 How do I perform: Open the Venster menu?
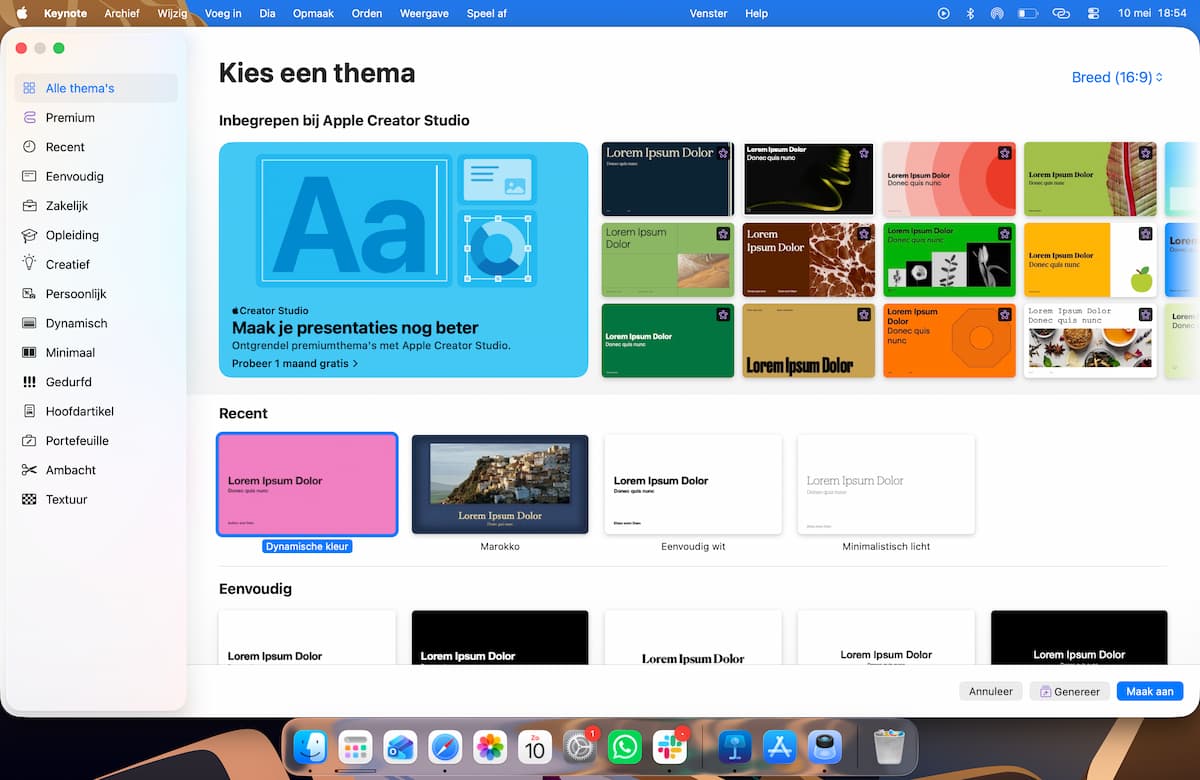[x=709, y=13]
